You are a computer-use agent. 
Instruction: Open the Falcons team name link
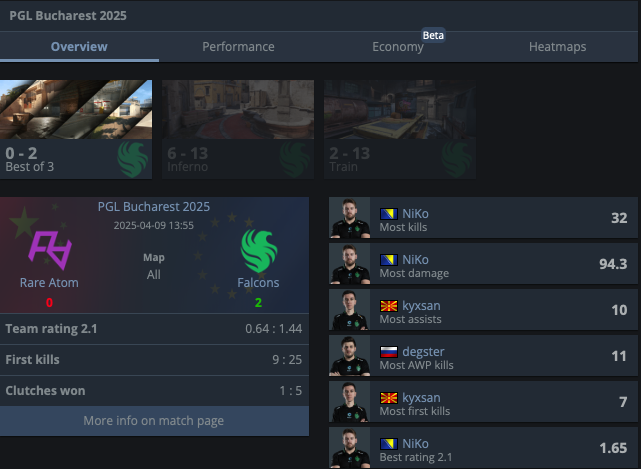tap(258, 283)
